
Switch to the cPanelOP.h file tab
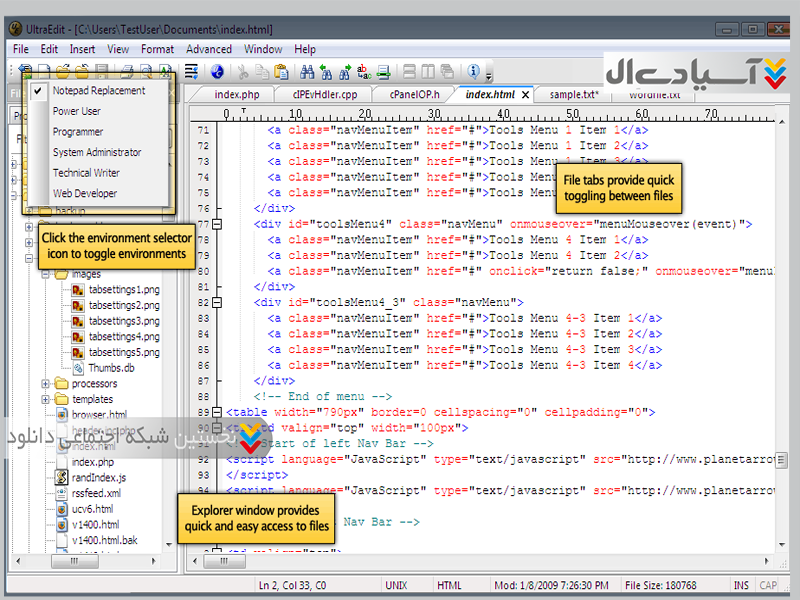[414, 94]
